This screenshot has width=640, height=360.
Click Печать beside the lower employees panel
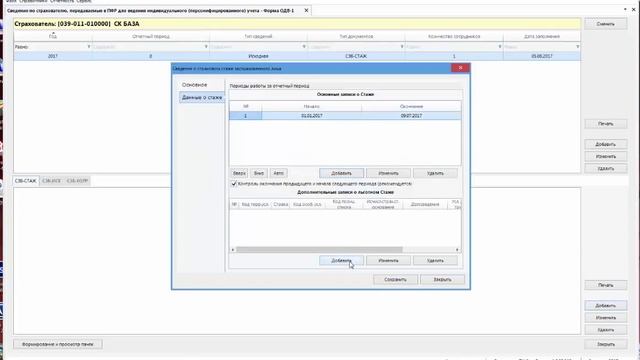pyautogui.click(x=606, y=285)
